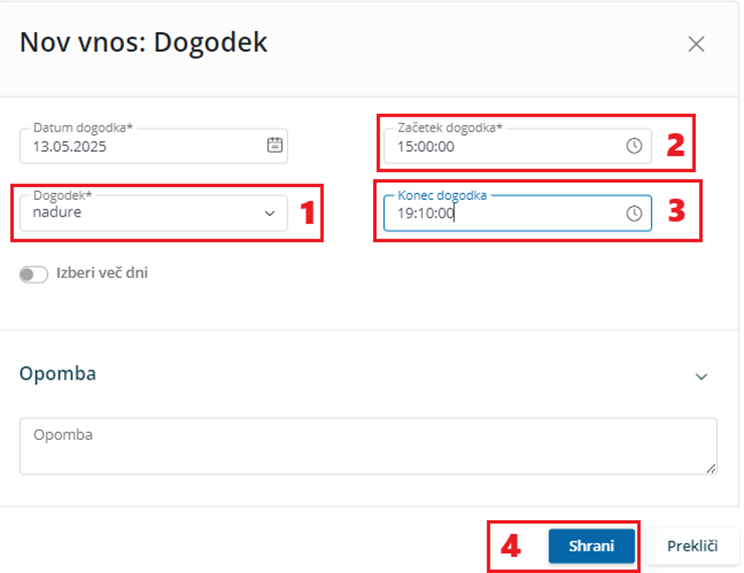The height and width of the screenshot is (573, 744).
Task: Click the Konec dogodka floating label
Action: [x=442, y=195]
